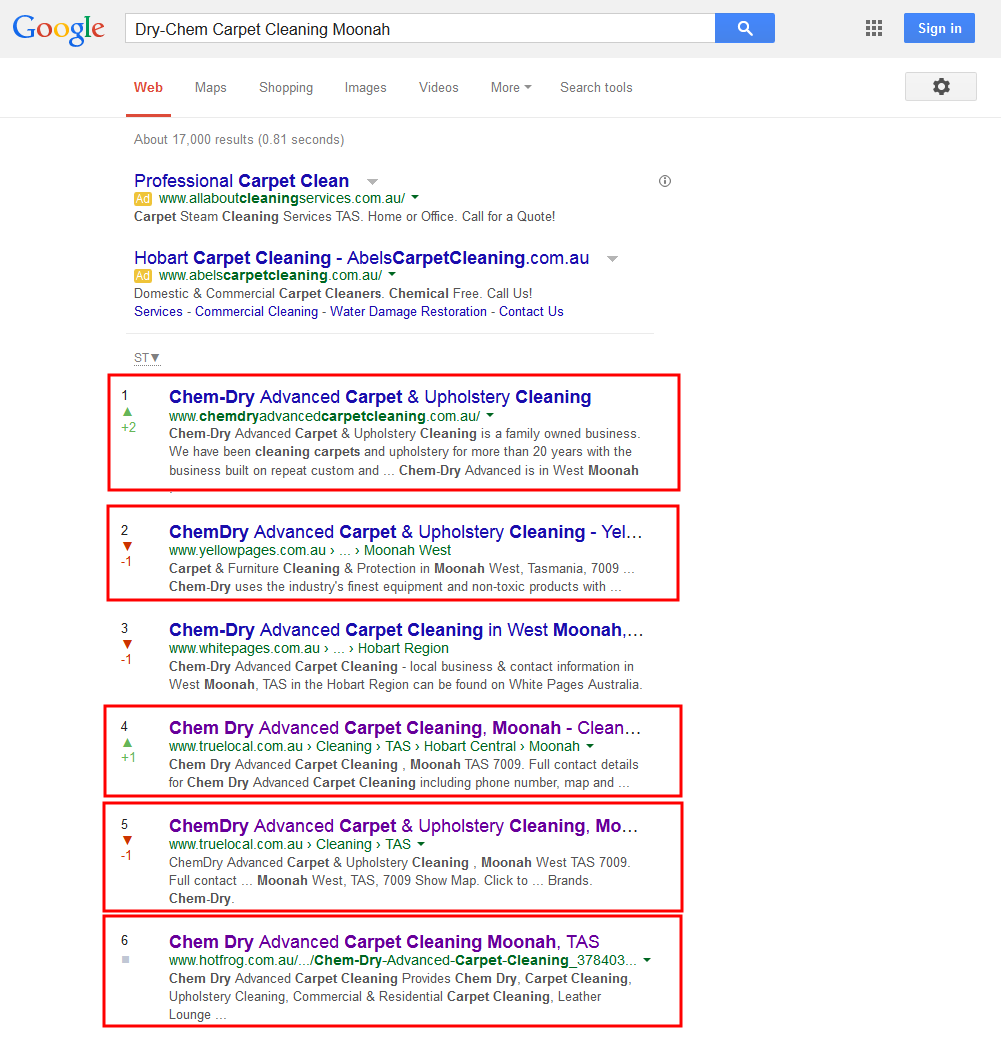Follow the Services sitelink

click(158, 311)
